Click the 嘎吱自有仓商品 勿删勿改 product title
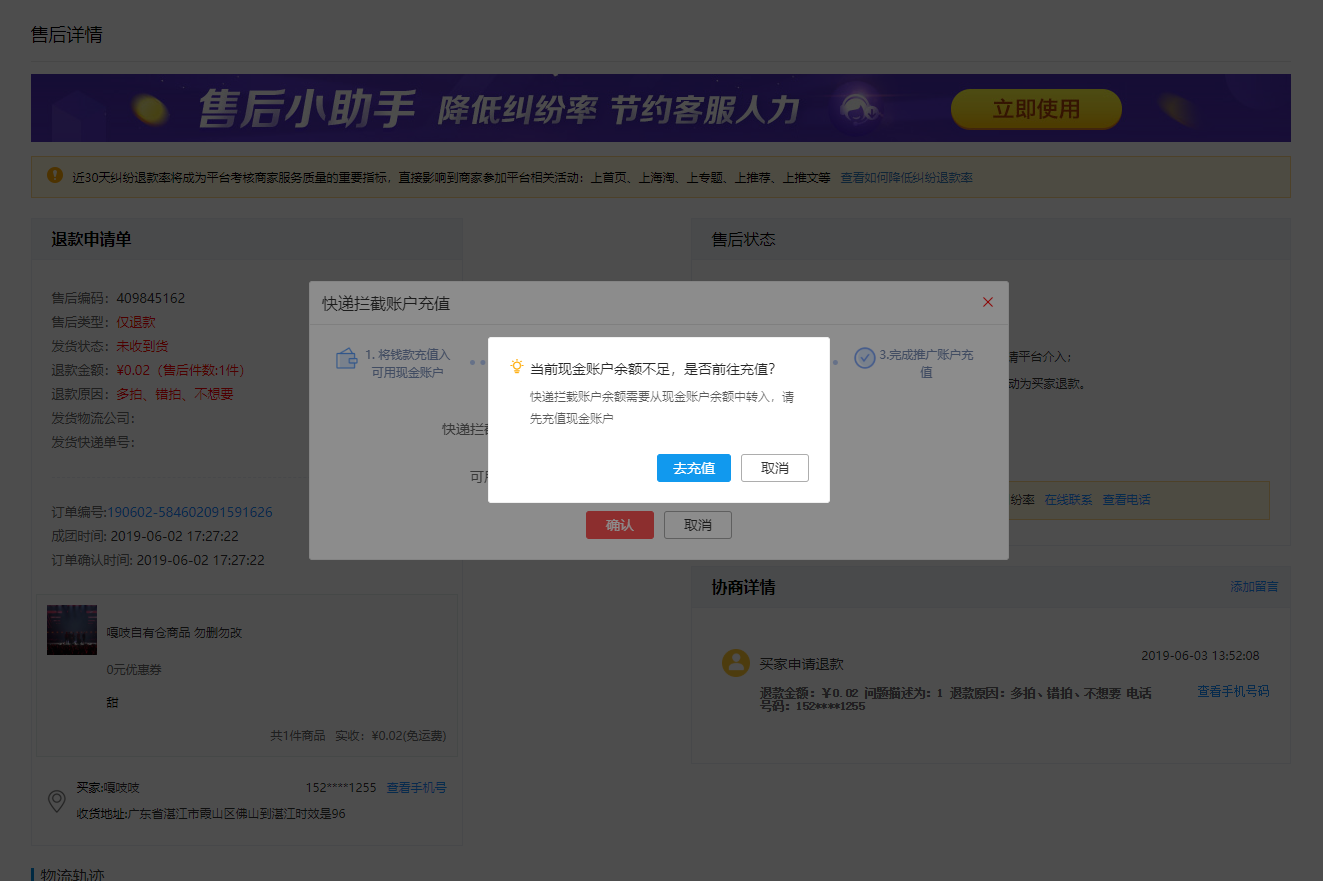 (175, 633)
